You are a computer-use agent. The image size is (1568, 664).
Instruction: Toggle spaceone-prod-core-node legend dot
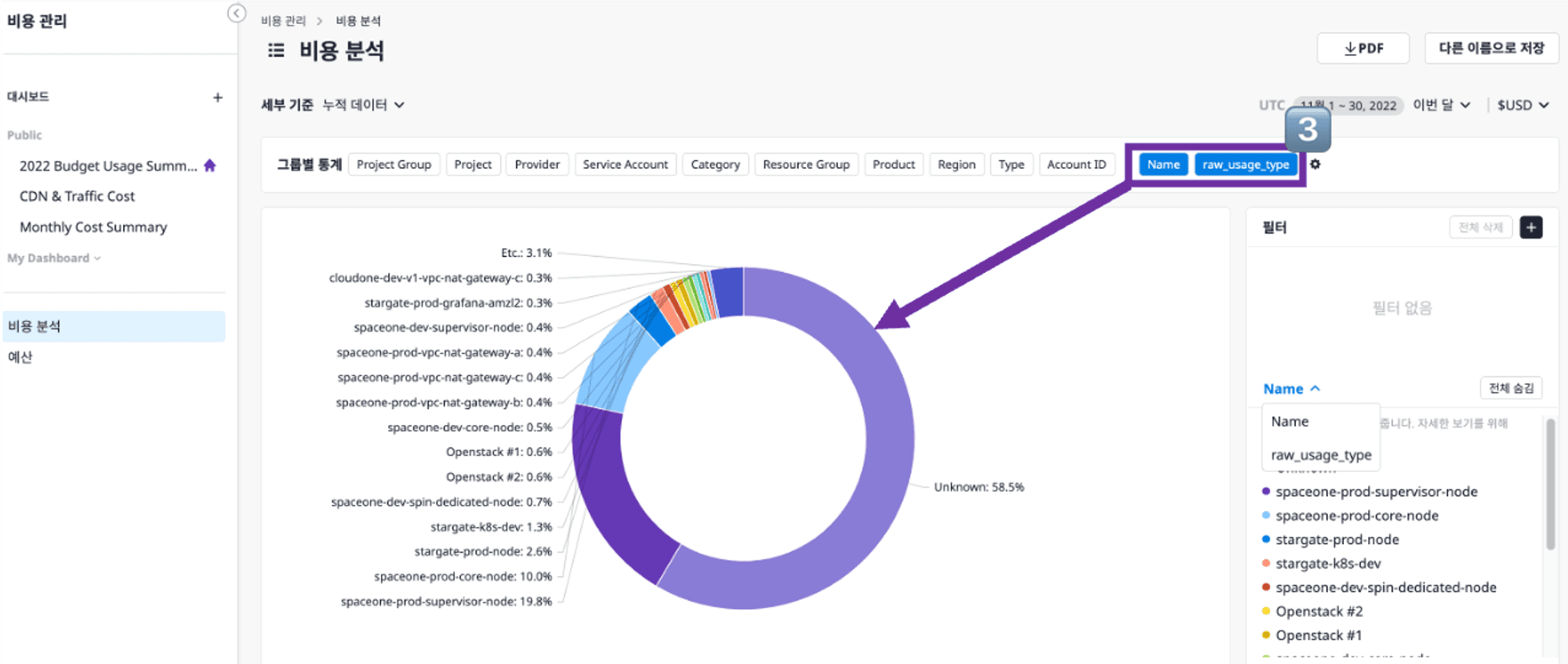(x=1265, y=516)
